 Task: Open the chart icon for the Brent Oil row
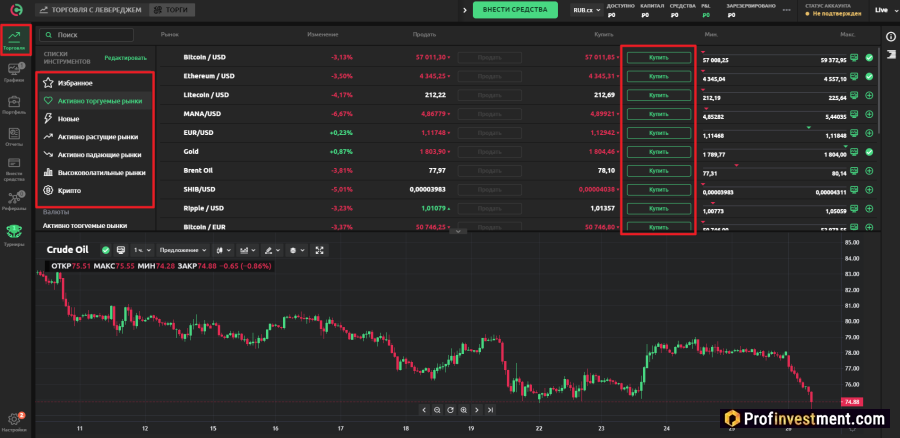[855, 170]
